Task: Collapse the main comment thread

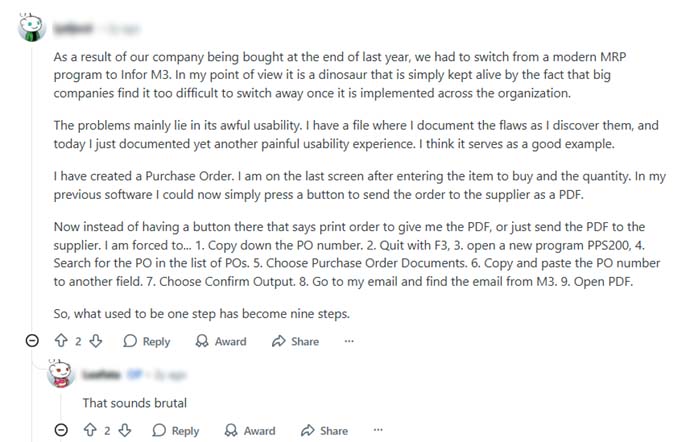Action: coord(31,341)
